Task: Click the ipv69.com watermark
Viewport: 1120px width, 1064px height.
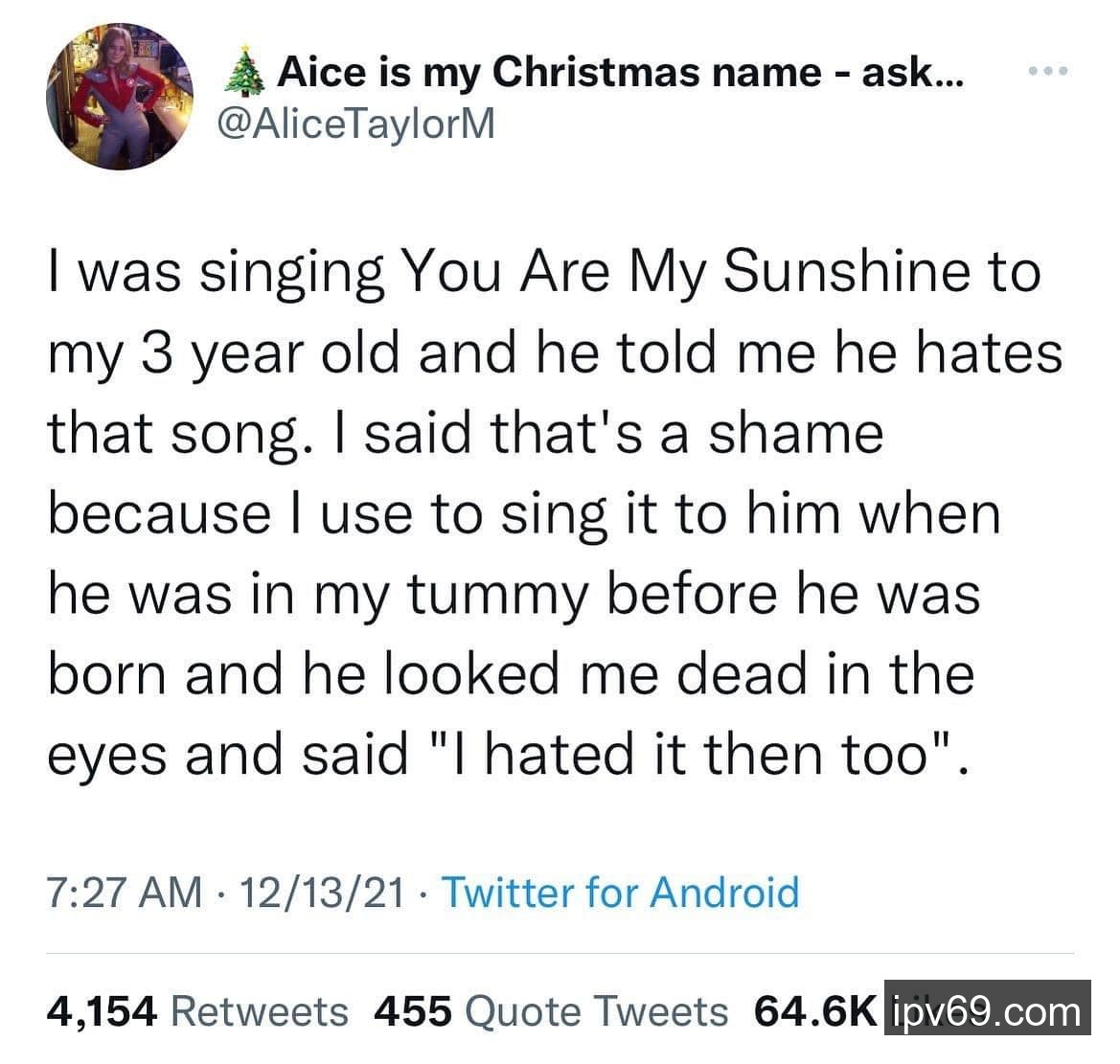Action: click(x=987, y=1010)
